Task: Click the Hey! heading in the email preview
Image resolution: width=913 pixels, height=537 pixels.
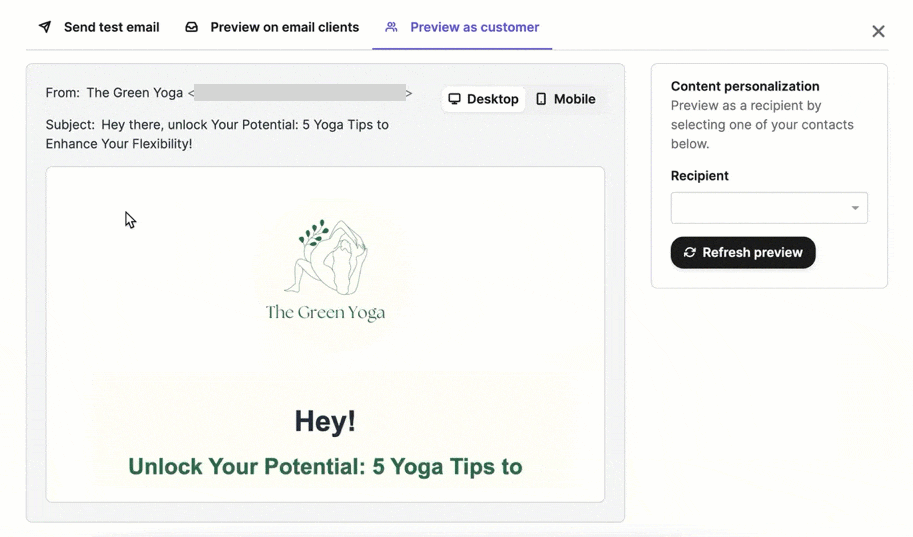Action: tap(325, 421)
